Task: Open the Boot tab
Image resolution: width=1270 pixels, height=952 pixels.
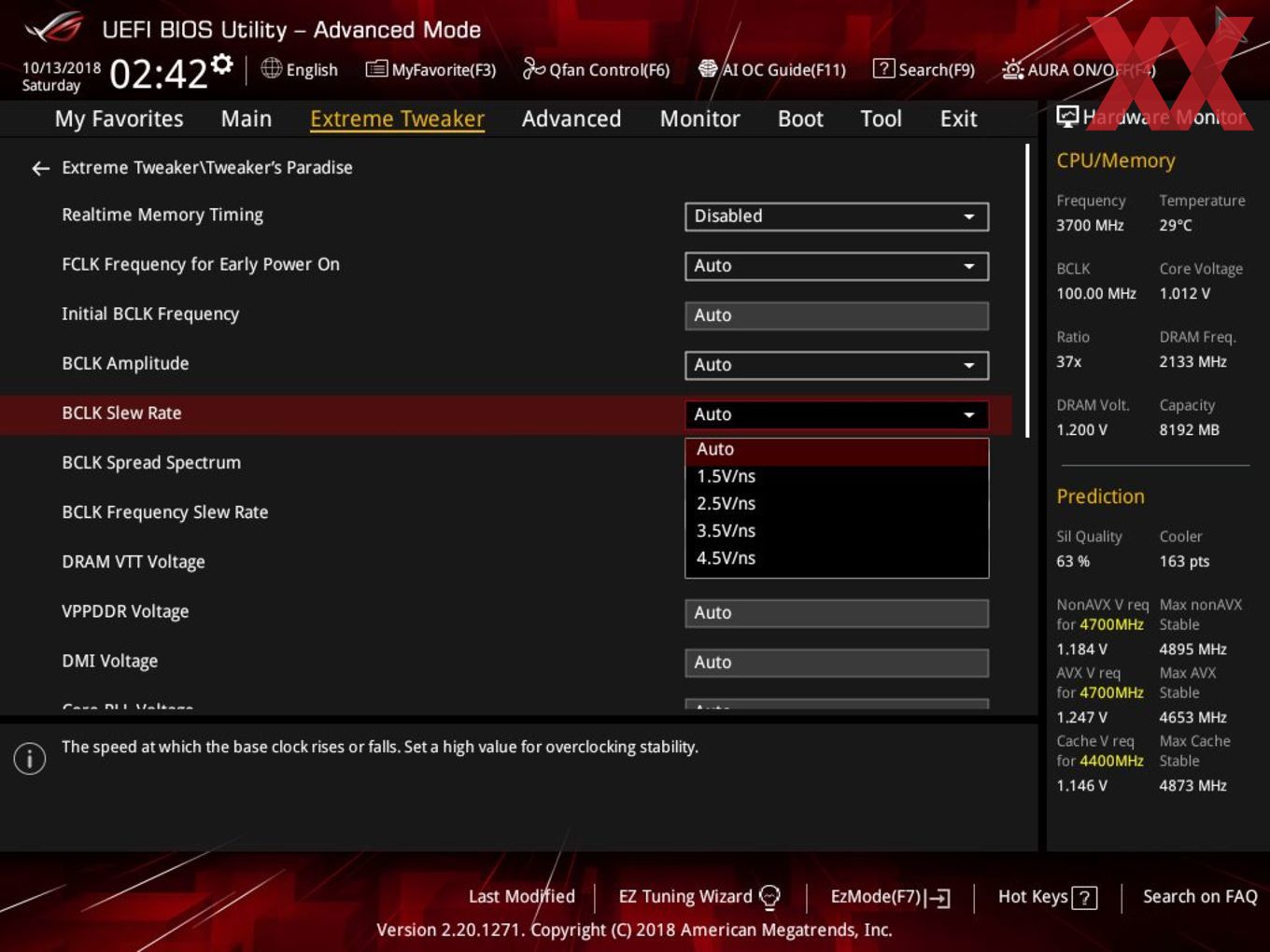Action: coord(800,119)
